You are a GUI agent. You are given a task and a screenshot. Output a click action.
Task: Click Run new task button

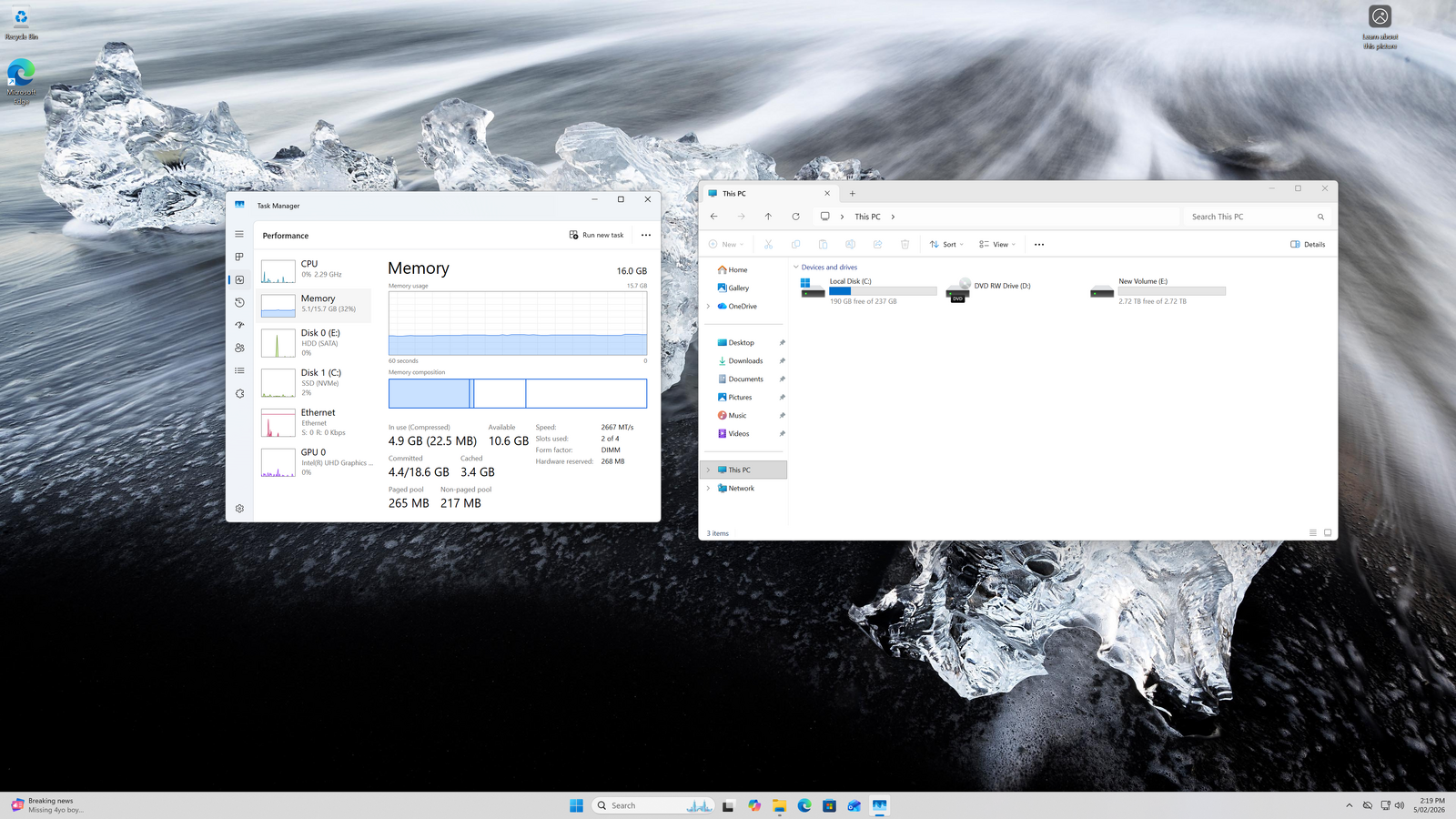[x=597, y=235]
